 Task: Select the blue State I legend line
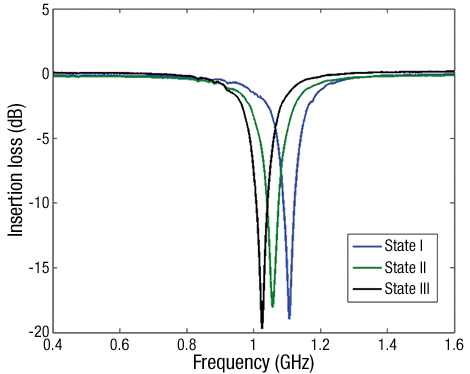coord(367,246)
